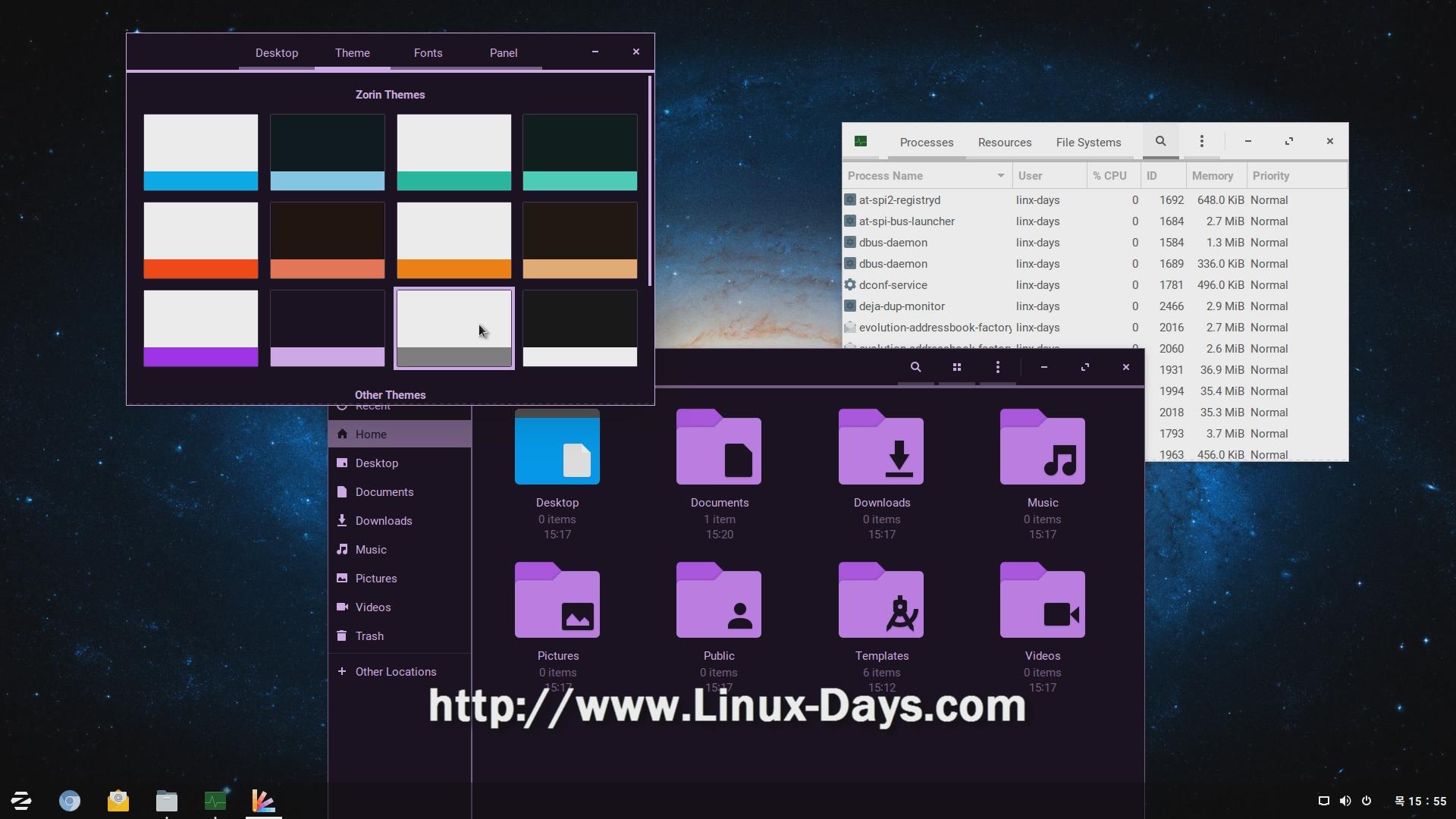
Task: Open the Documents folder icon
Action: [719, 447]
